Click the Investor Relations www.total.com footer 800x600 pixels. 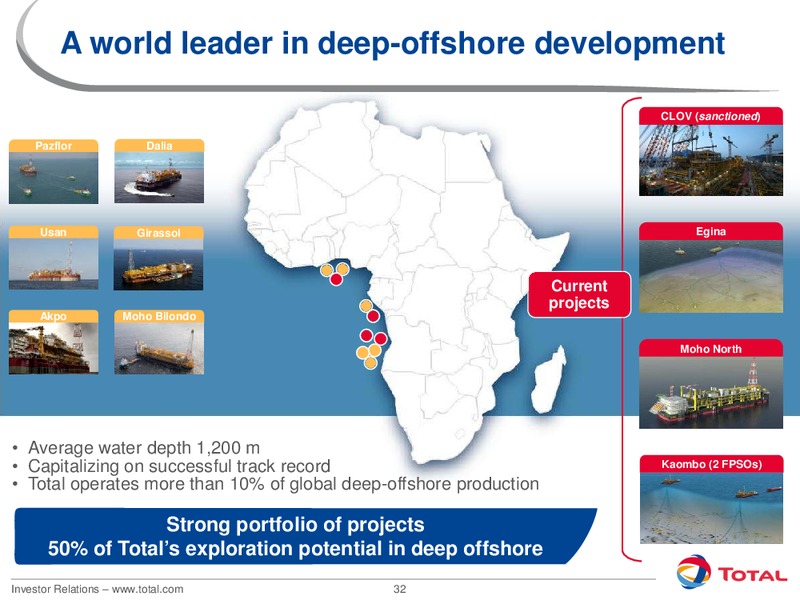(x=97, y=589)
